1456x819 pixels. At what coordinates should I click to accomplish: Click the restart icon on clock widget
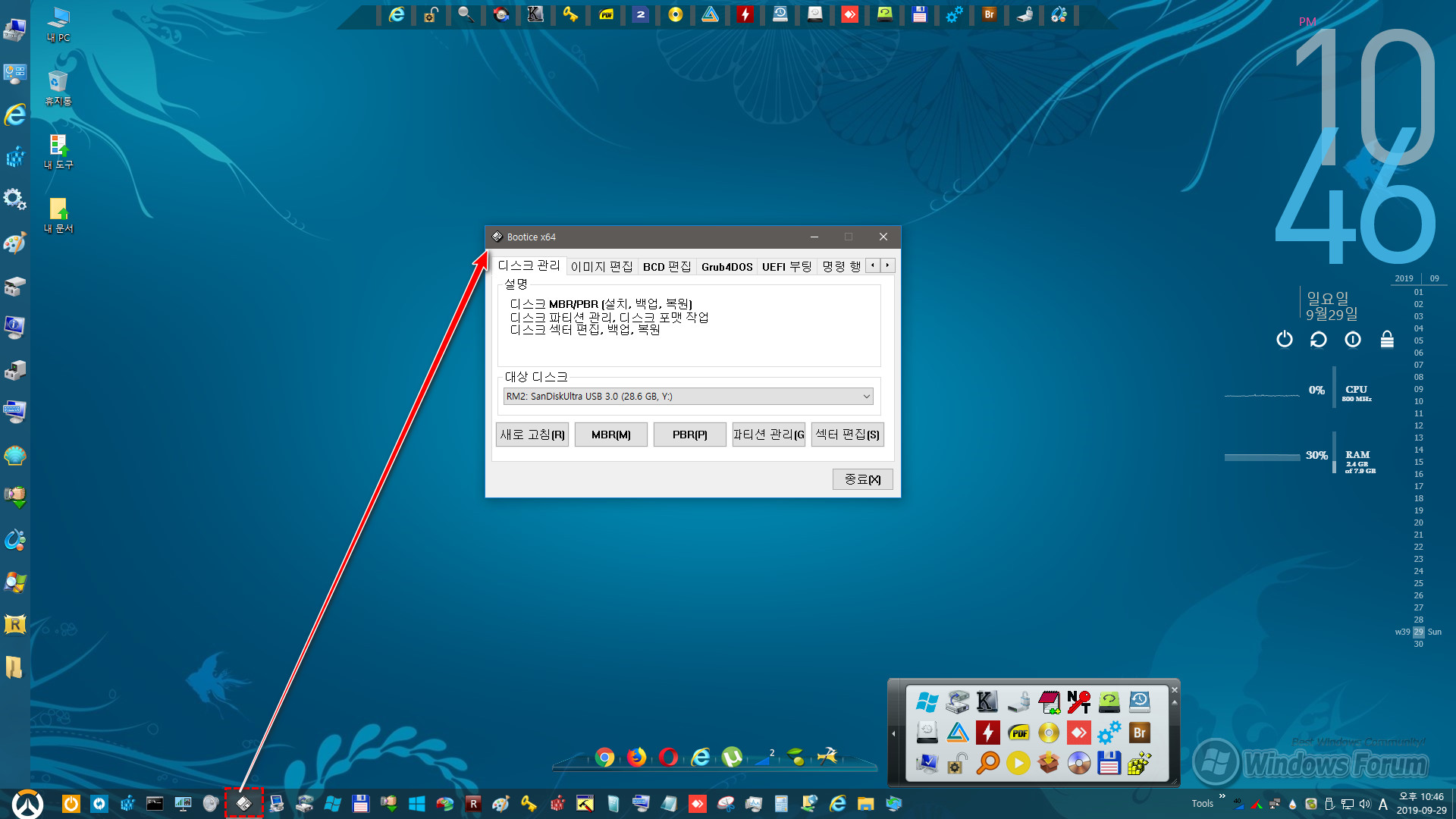[1319, 340]
